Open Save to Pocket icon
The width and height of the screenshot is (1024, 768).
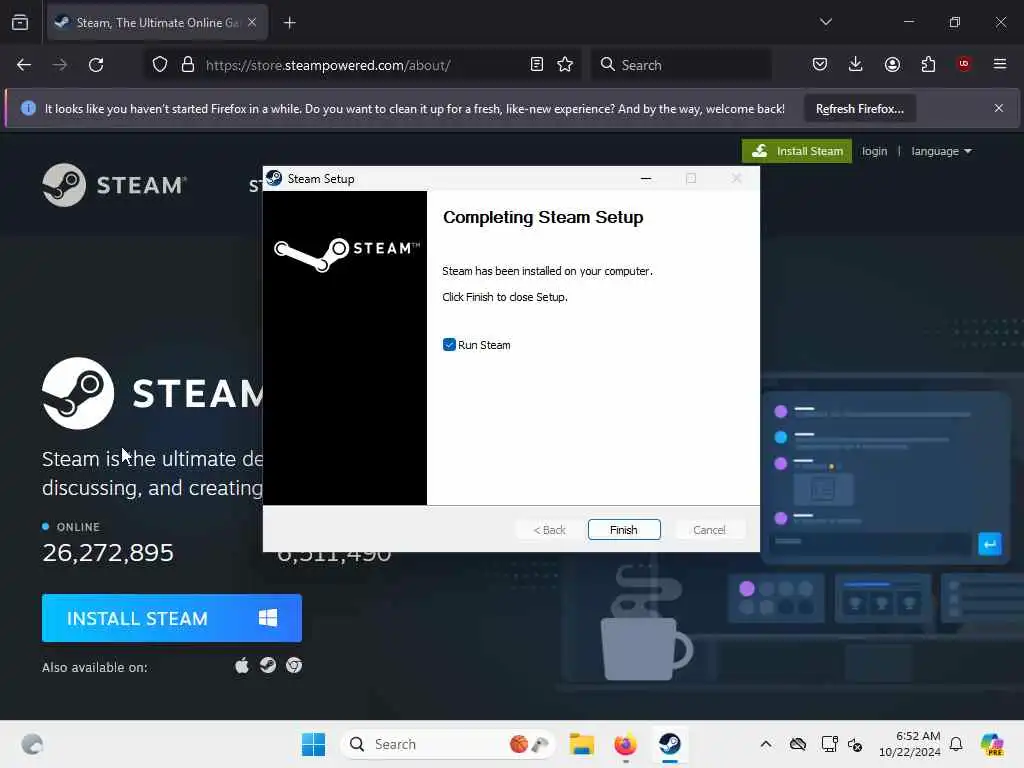[x=820, y=64]
